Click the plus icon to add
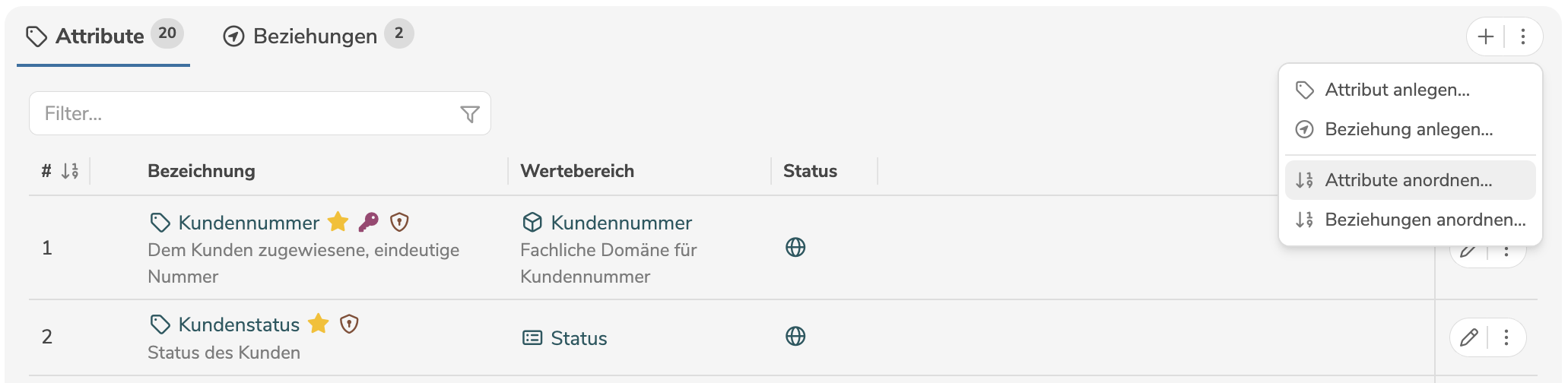This screenshot has height=383, width=1568. point(1485,36)
